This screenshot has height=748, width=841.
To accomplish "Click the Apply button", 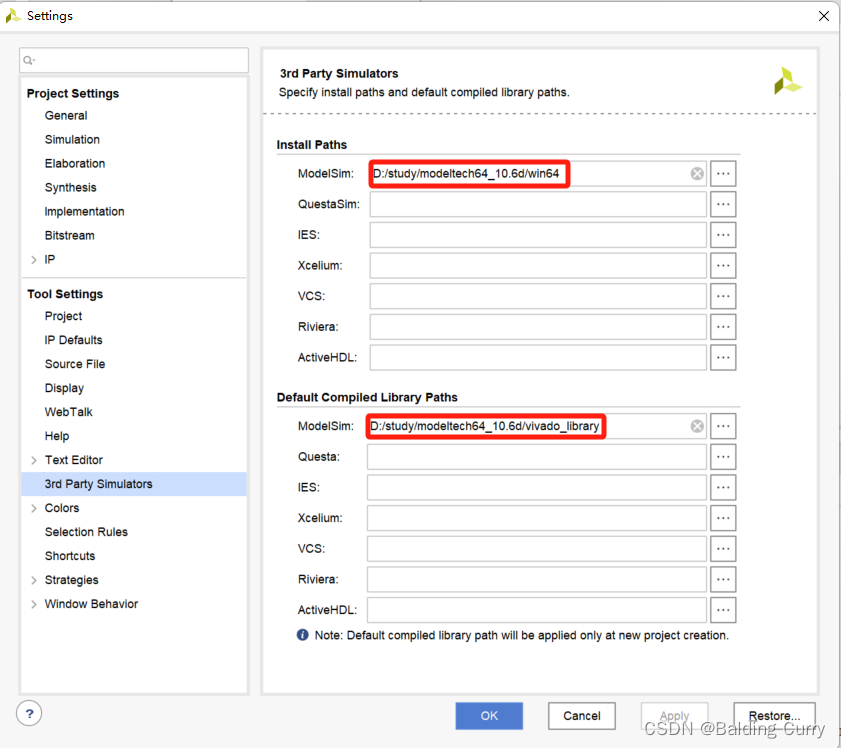I will [x=675, y=716].
